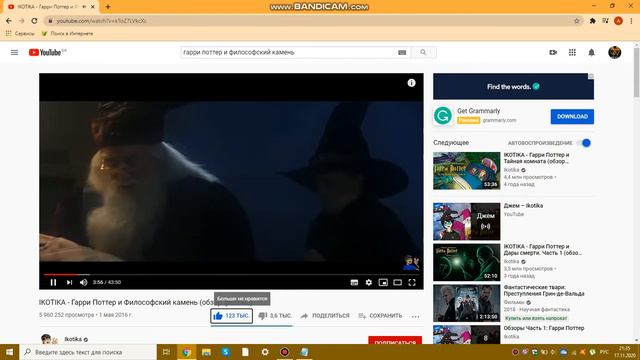Screen dimensions: 640x360
Task: Open Фантастические твари movie thumbnail
Action: click(467, 303)
